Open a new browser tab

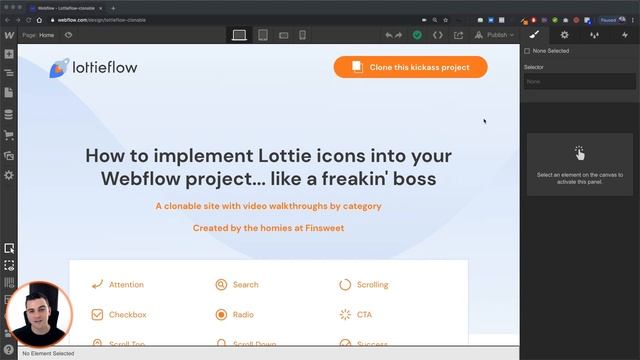(x=113, y=8)
